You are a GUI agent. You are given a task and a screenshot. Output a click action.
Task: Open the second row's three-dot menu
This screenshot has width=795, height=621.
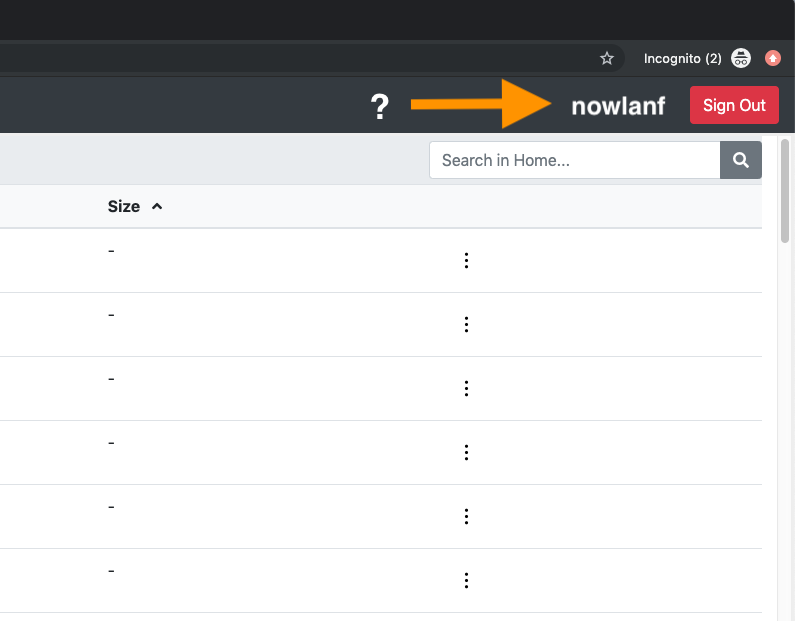tap(466, 324)
